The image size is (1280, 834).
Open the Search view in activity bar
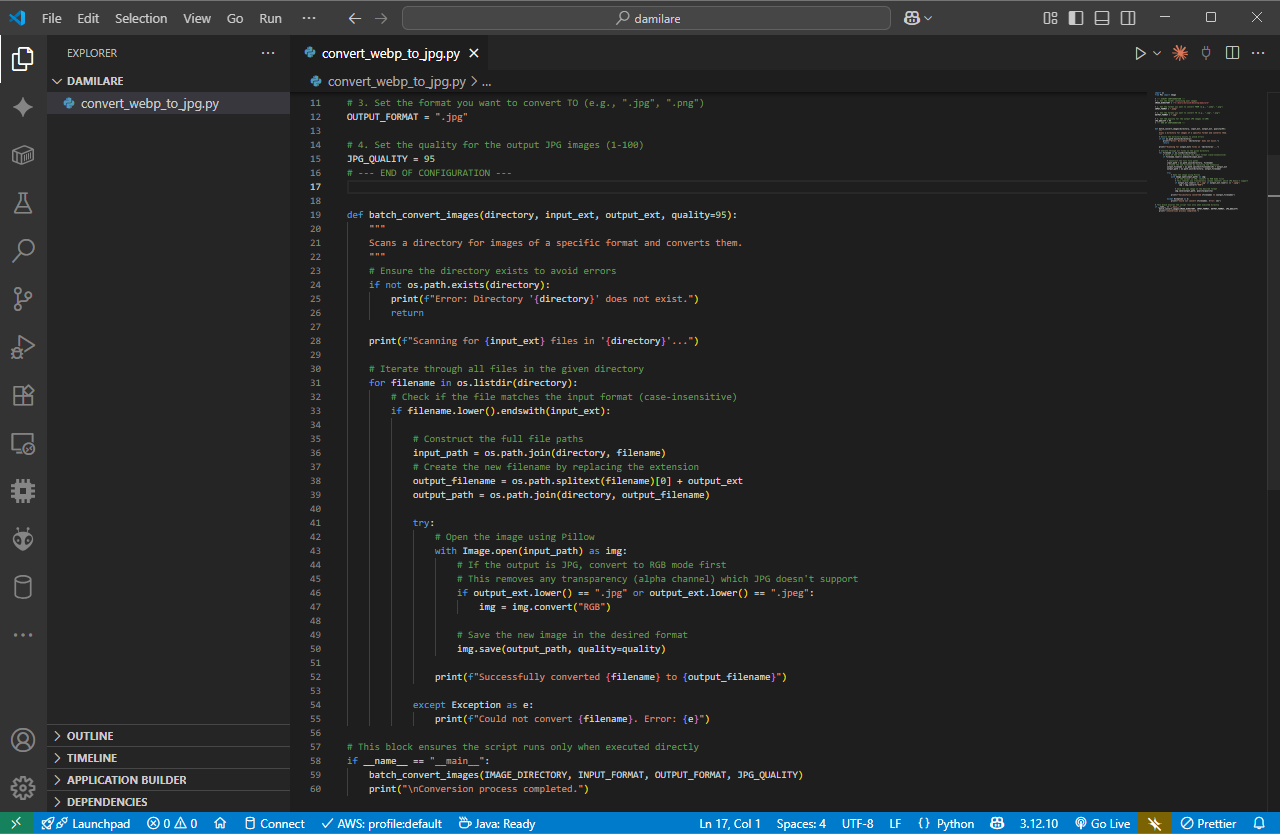click(x=23, y=251)
